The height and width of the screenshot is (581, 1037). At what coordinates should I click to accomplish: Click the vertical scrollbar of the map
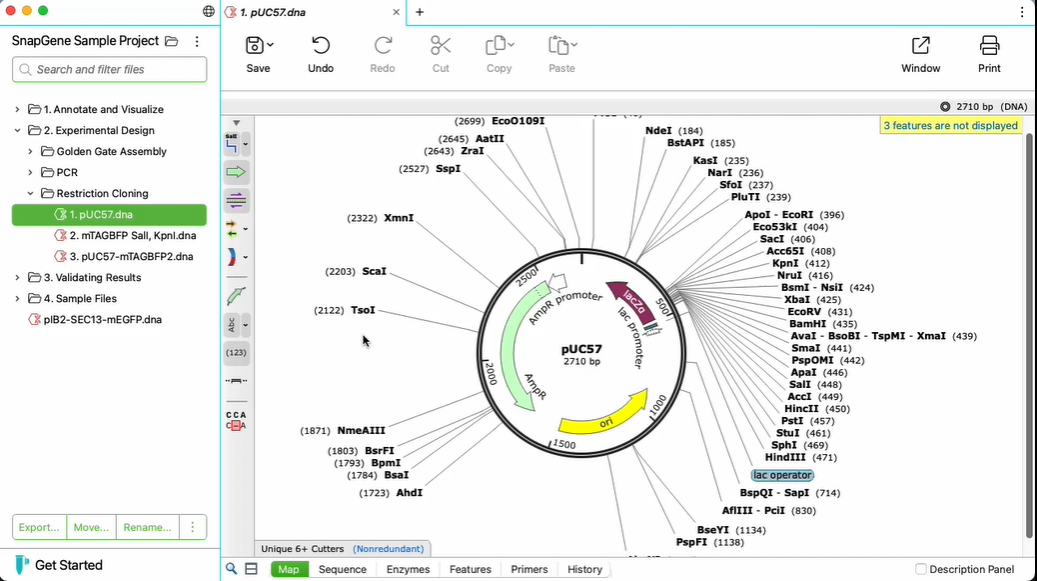(1028, 336)
